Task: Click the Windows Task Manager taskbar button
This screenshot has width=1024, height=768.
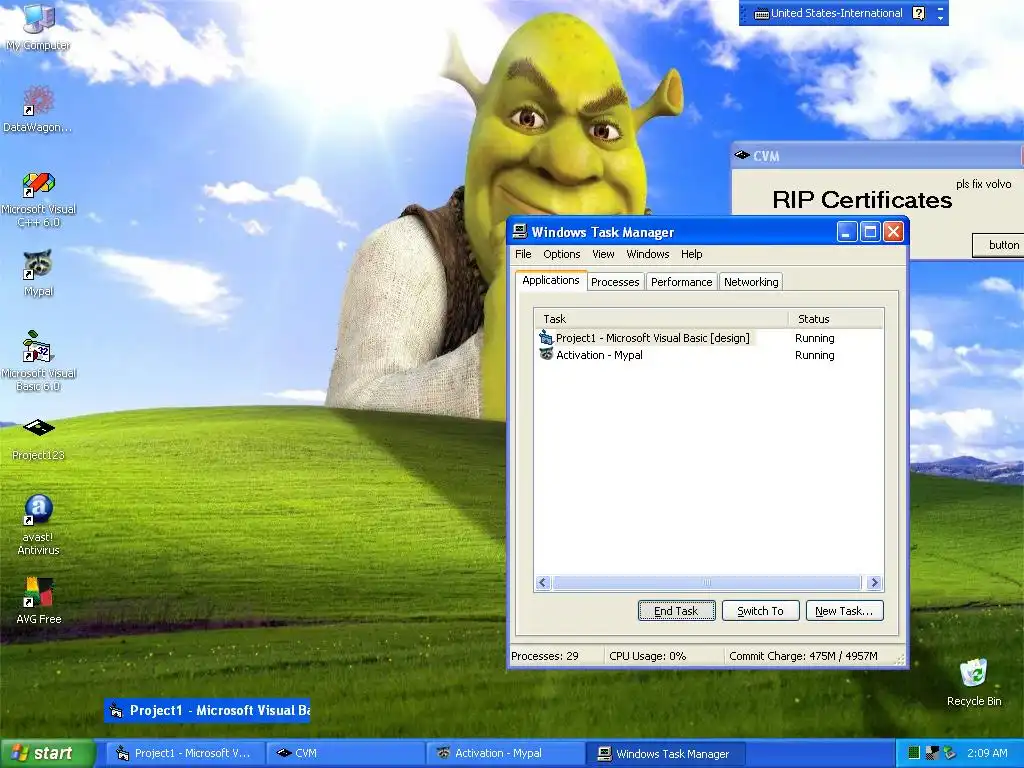Action: (666, 753)
